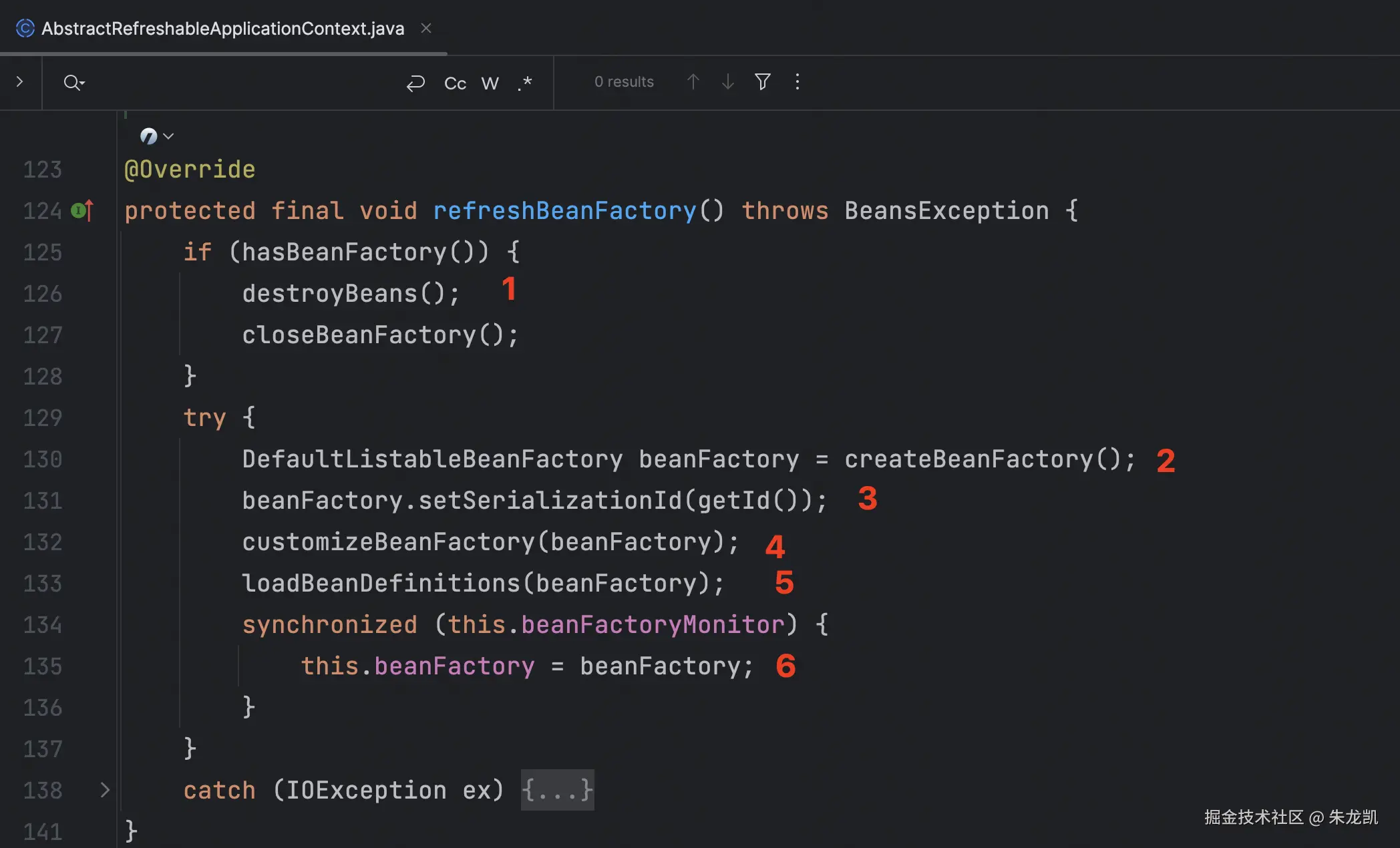Screen dimensions: 1400x848
Task: Click line number 130 in the gutter
Action: 43,459
